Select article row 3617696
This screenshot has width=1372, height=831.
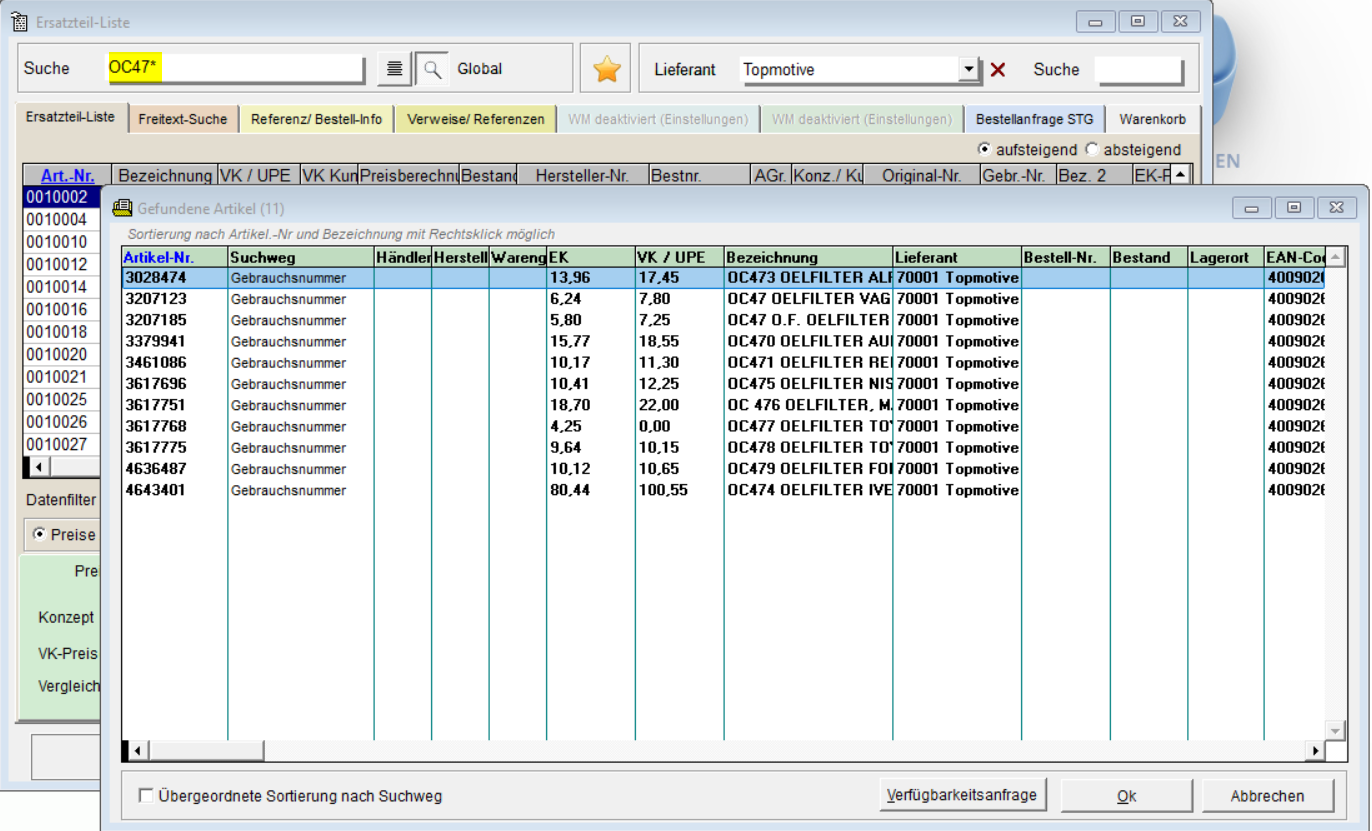coord(723,383)
